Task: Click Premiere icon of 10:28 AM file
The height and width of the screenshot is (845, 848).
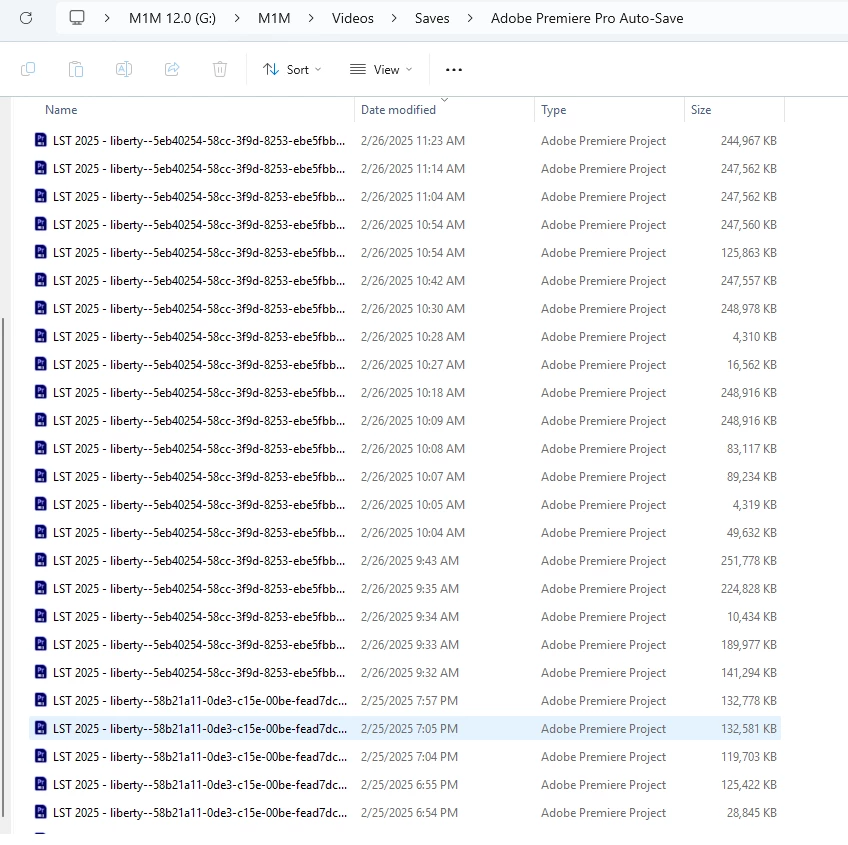Action: [x=41, y=336]
